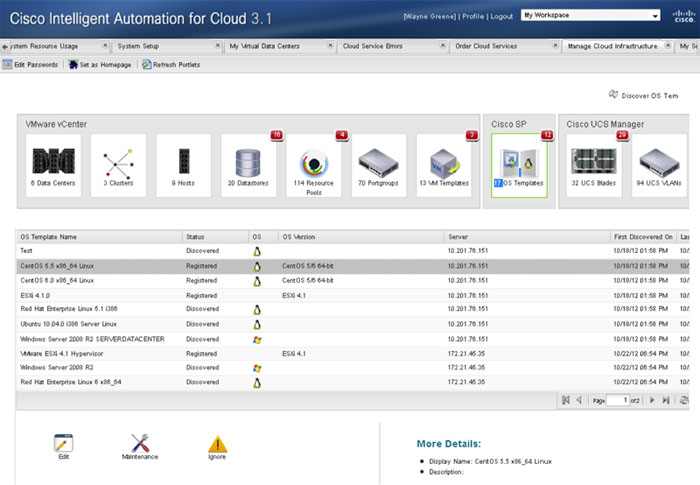This screenshot has width=700, height=485.
Task: Close the Order Cloud Services tab
Action: (555, 45)
